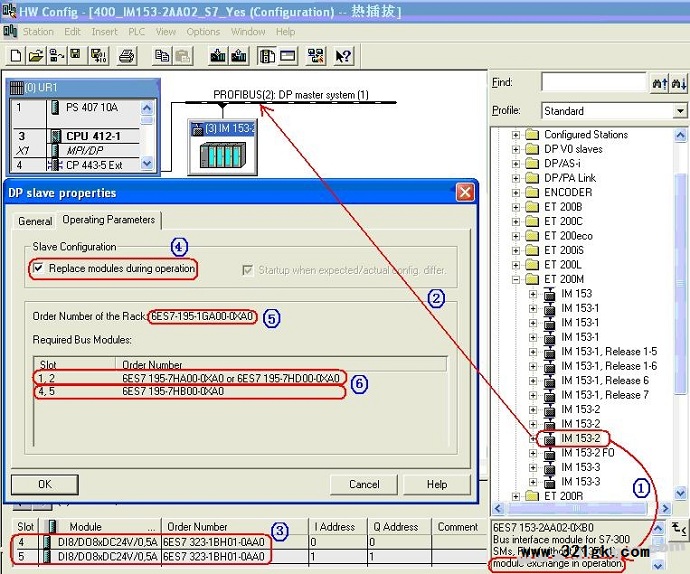Open the Help menu
Image resolution: width=690 pixels, height=574 pixels.
(285, 32)
